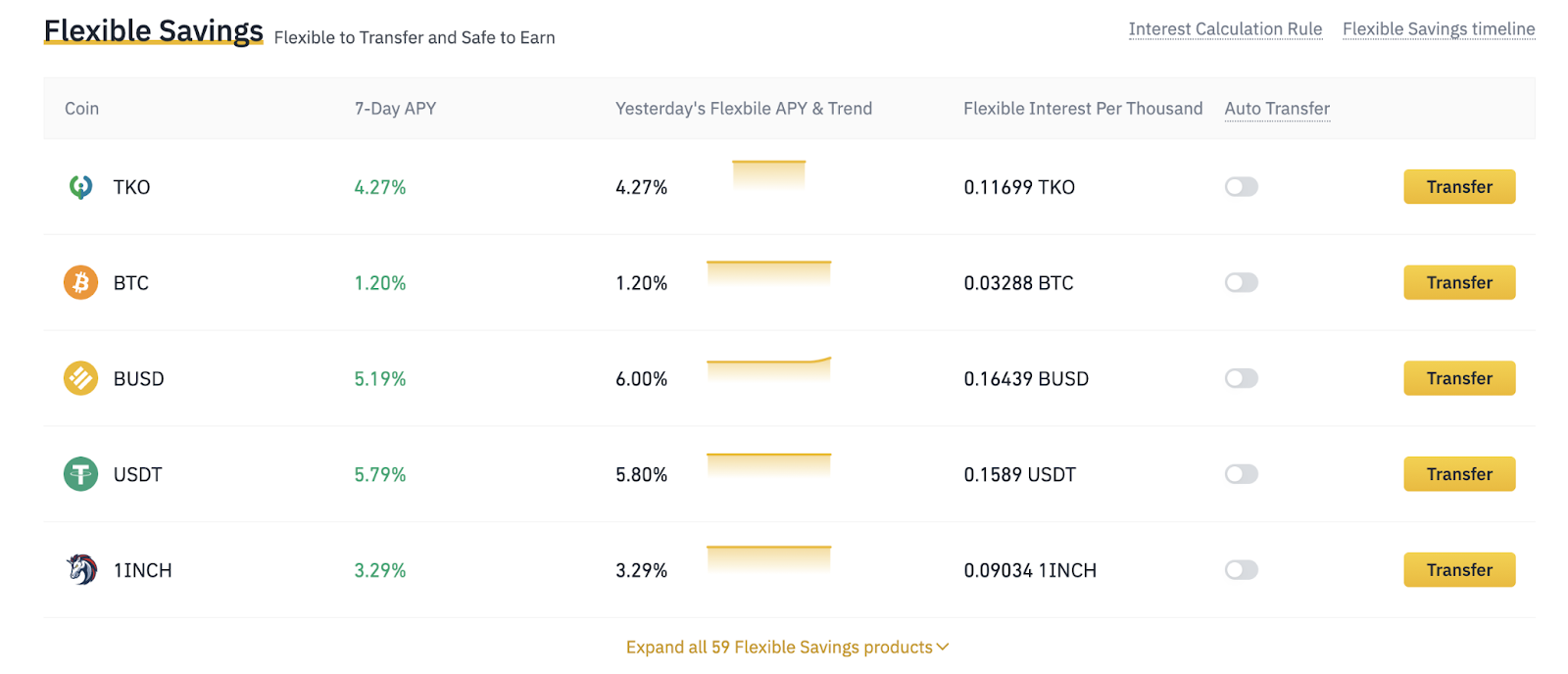Click Transfer for the TKO row
Viewport: 1568px width, 674px height.
coord(1459,187)
